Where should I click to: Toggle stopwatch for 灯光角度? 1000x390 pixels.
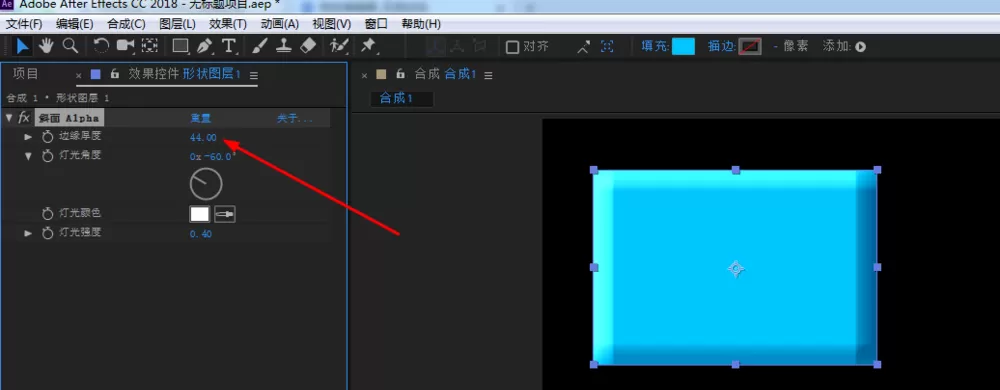47,156
